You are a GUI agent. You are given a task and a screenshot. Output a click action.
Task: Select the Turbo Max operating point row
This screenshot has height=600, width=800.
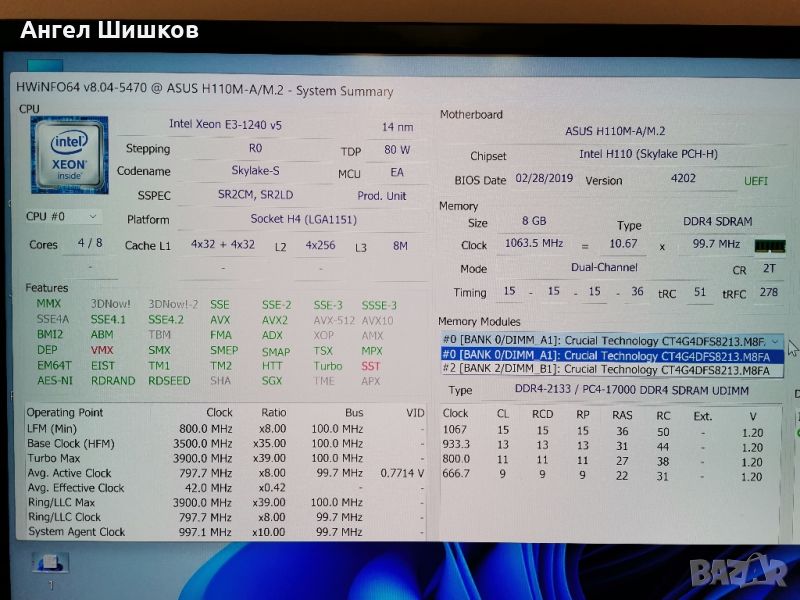225,458
